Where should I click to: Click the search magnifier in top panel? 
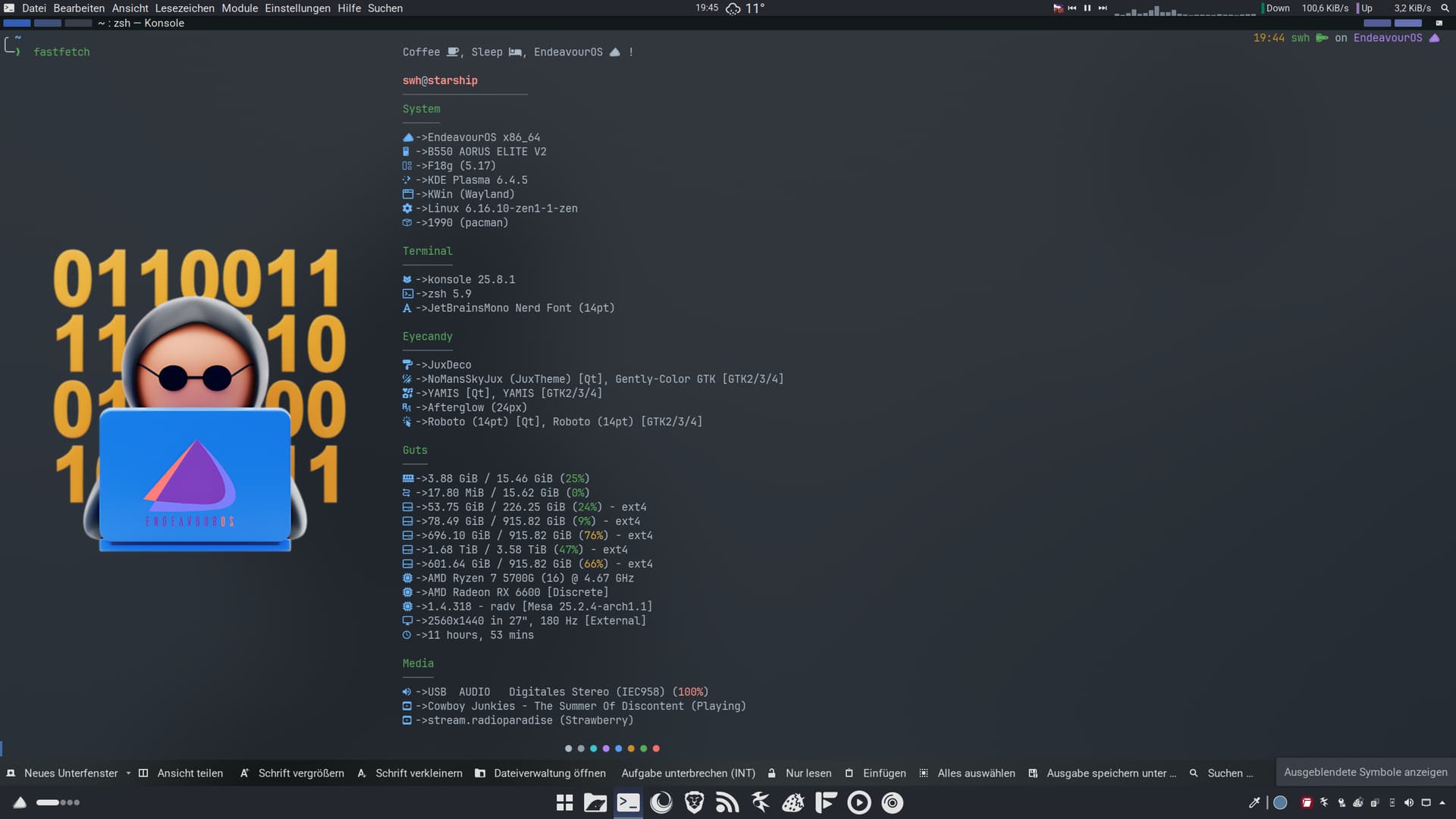coord(1445,8)
